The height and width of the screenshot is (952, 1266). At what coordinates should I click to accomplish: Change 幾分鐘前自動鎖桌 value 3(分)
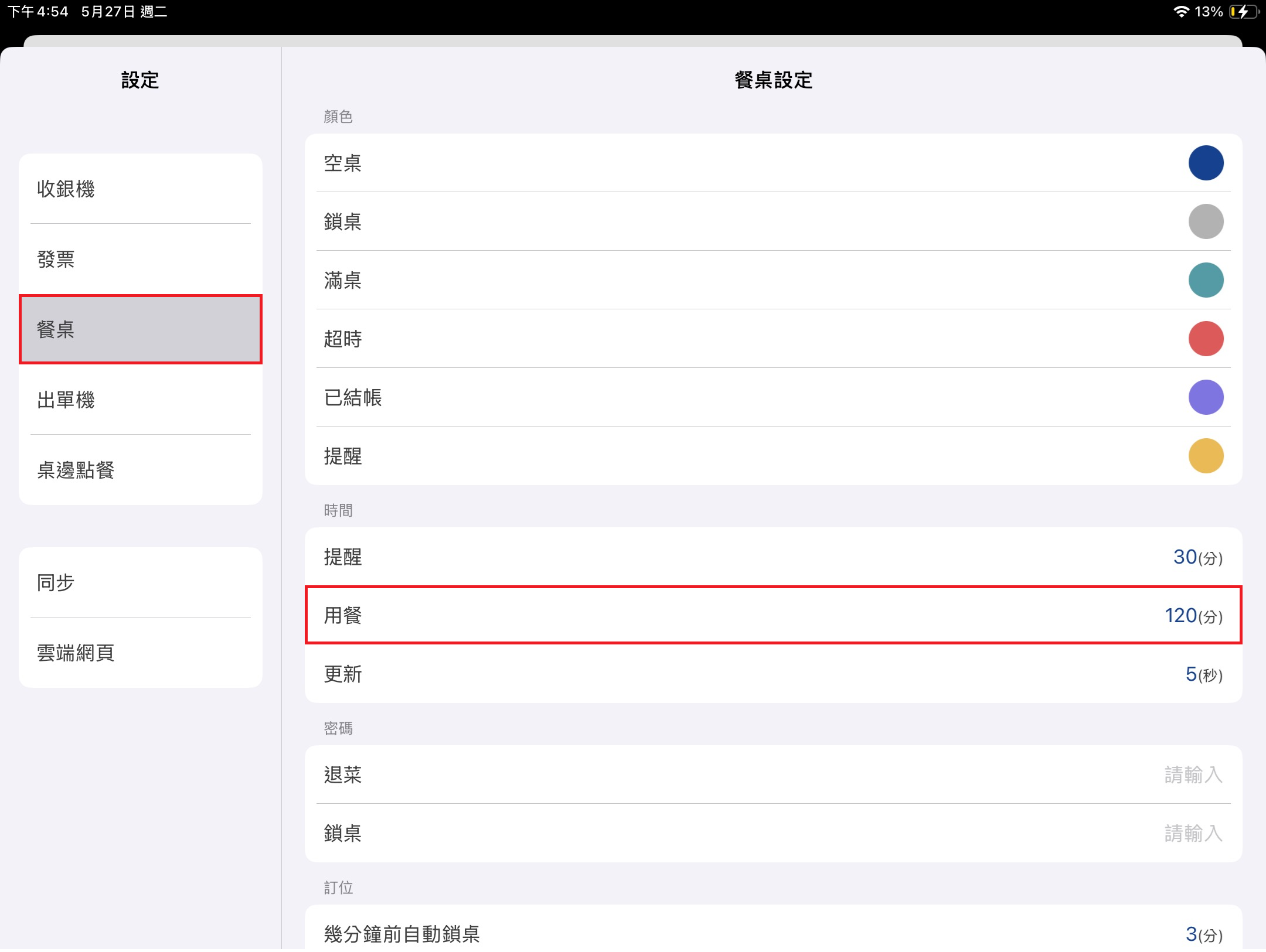tap(1203, 934)
